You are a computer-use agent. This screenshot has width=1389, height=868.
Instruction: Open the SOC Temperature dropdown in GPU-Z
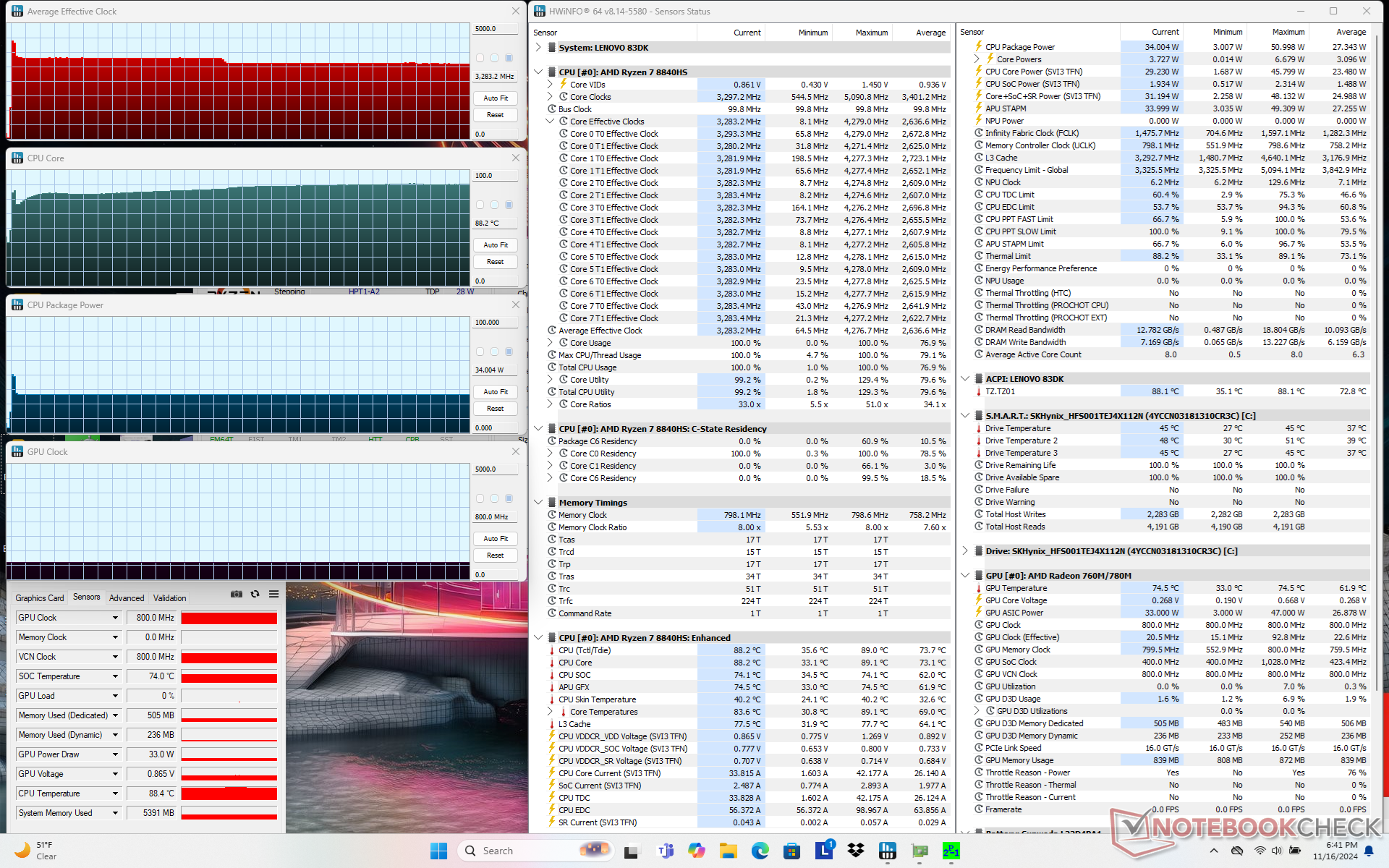point(114,676)
